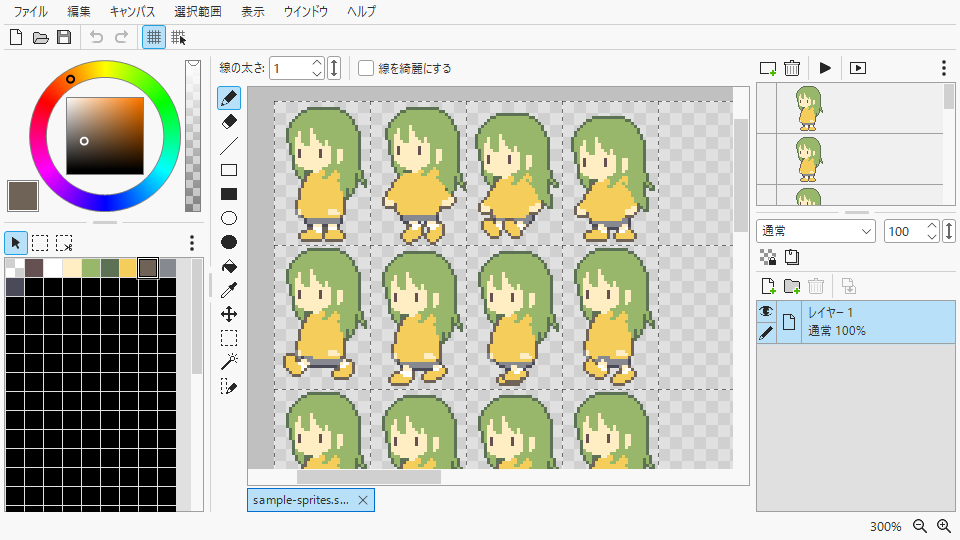Select the palette rectangle selection mode
960x540 pixels.
point(40,243)
